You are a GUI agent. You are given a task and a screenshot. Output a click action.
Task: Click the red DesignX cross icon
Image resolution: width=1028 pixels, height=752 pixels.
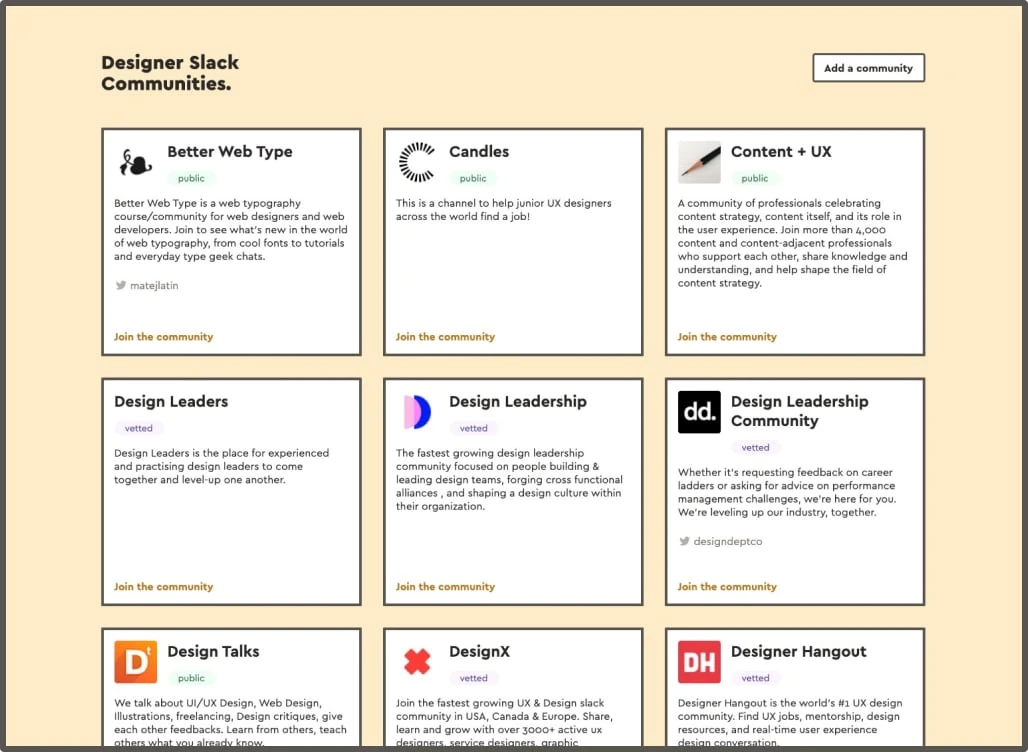point(417,660)
